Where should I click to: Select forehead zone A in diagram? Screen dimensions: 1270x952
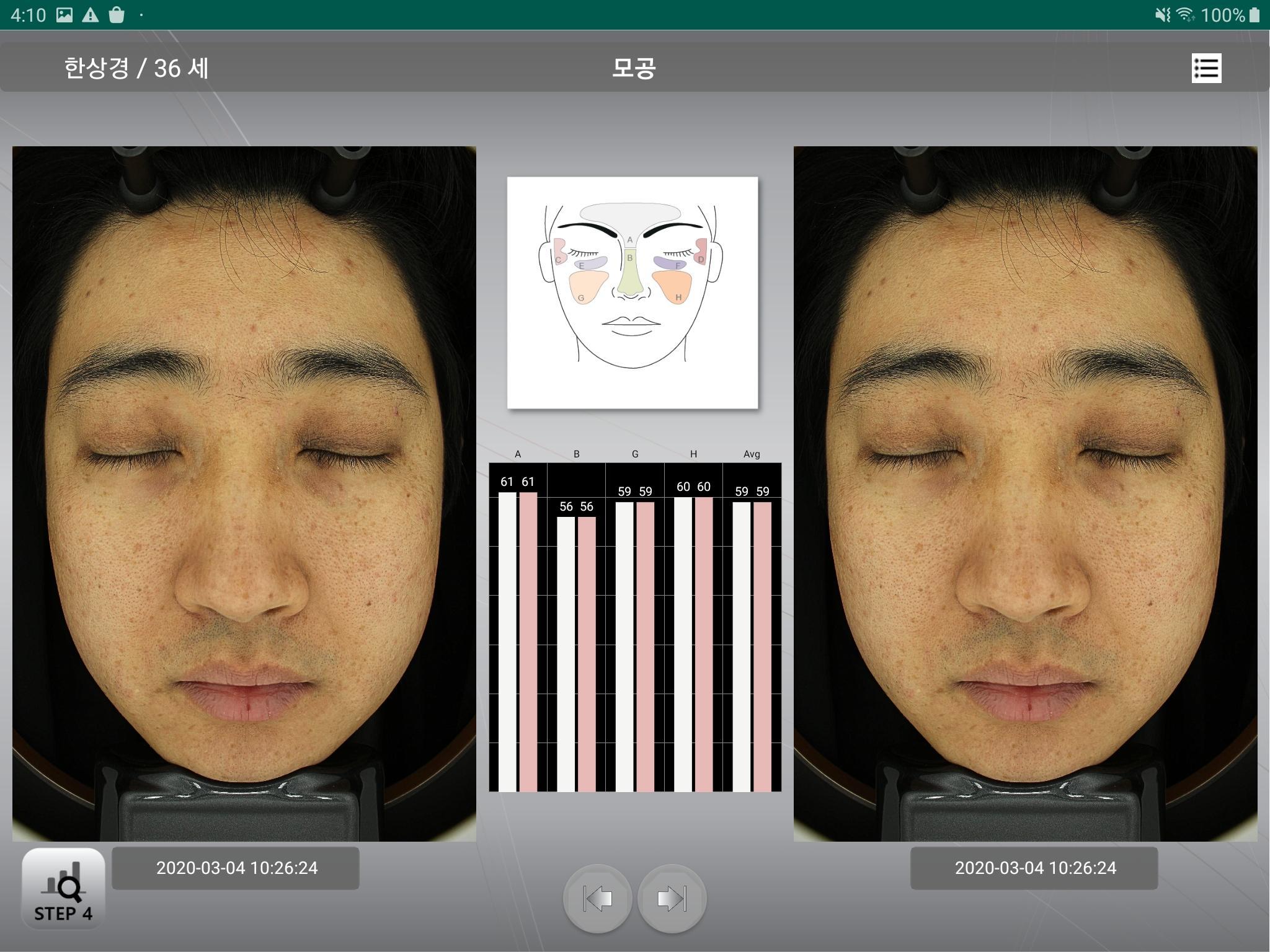click(630, 216)
